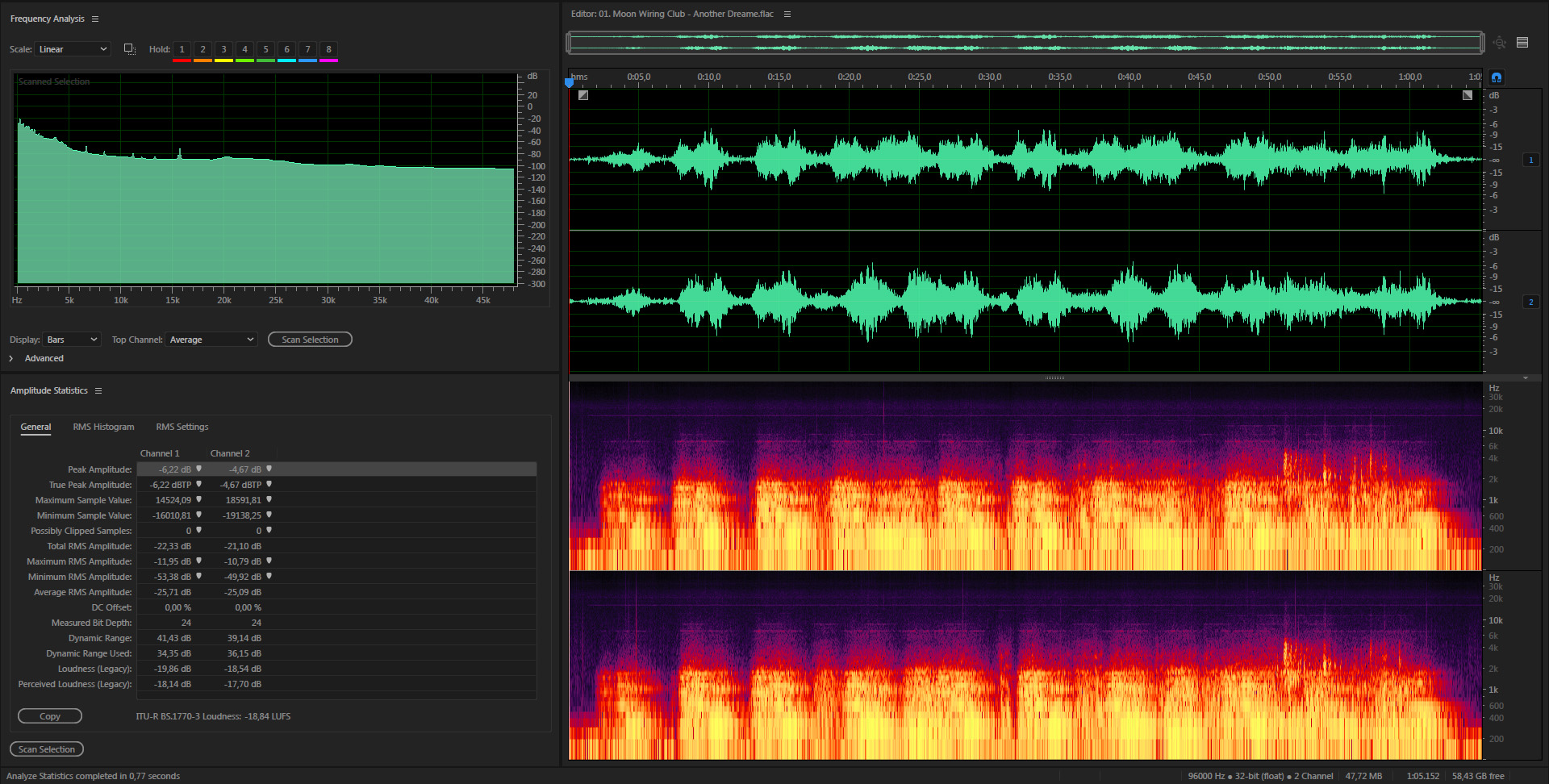The width and height of the screenshot is (1549, 784).
Task: Select the Amplitude Statistics panel title
Action: pos(48,390)
